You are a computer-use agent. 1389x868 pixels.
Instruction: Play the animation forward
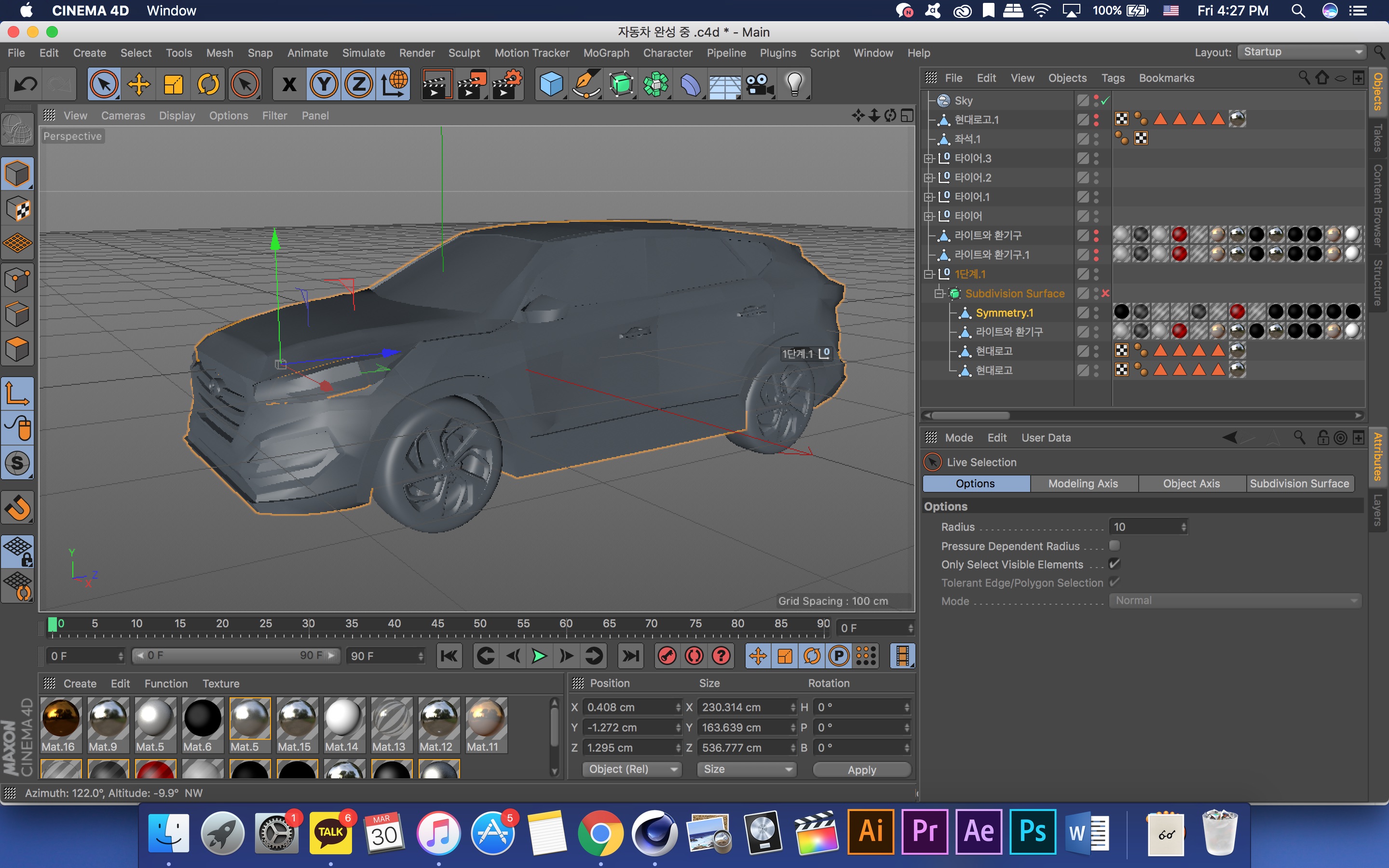pos(539,656)
